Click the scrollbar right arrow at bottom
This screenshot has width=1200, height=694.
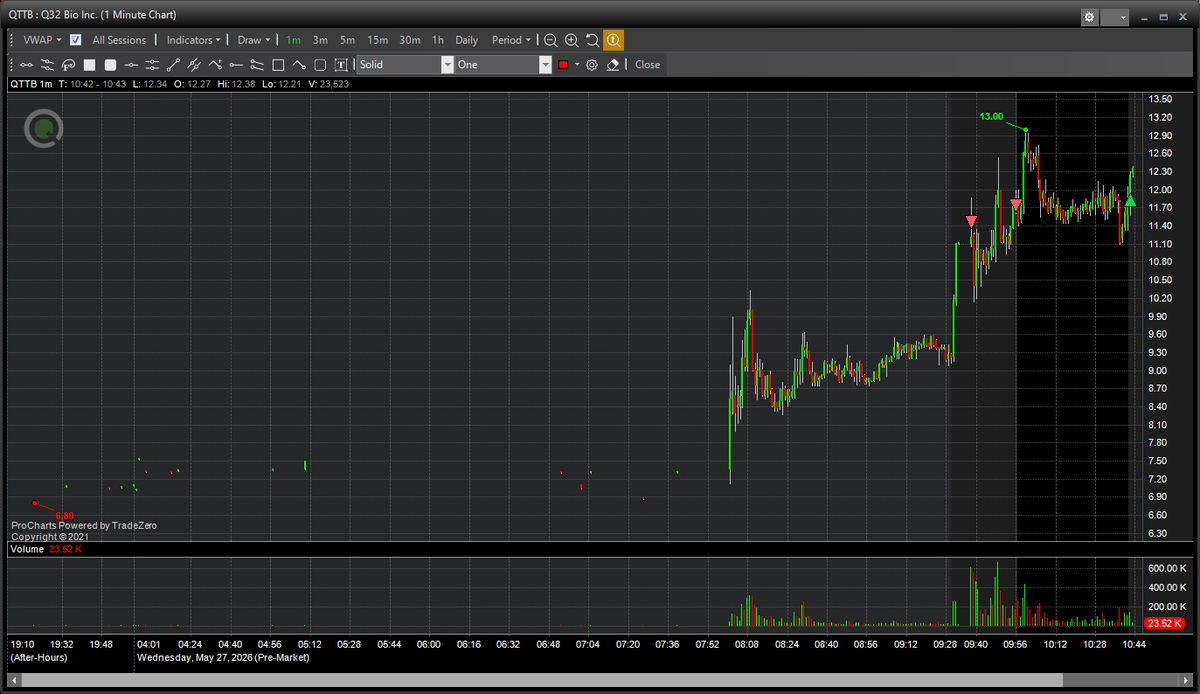[1186, 680]
